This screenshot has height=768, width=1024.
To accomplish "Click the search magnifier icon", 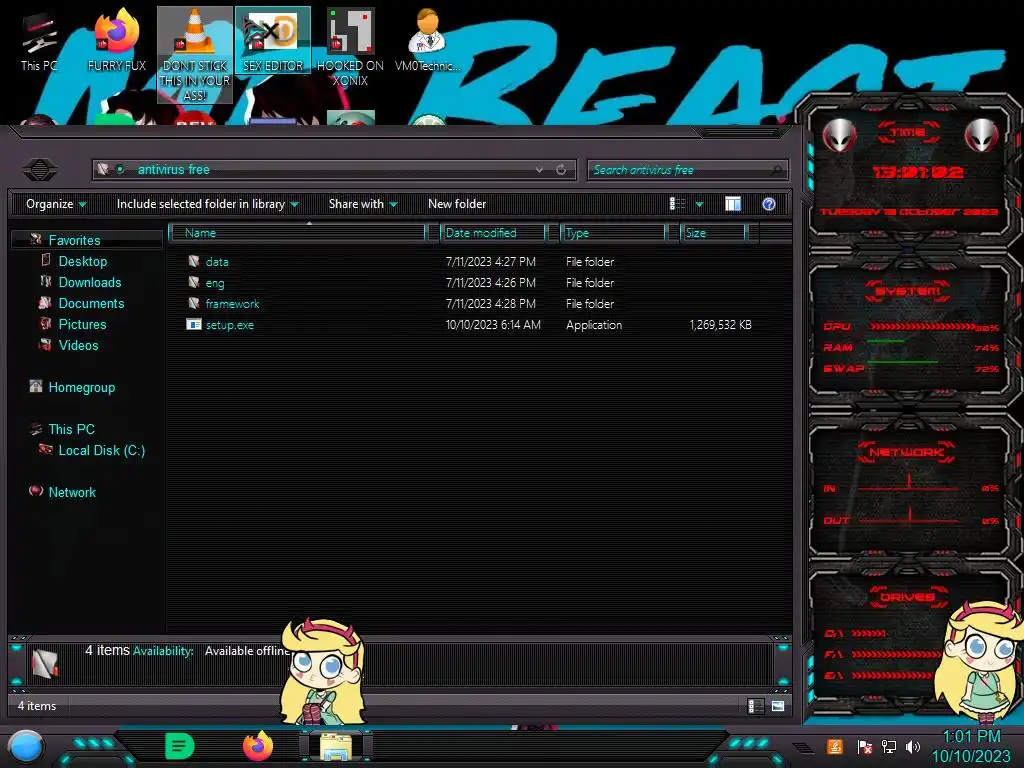I will coord(776,170).
